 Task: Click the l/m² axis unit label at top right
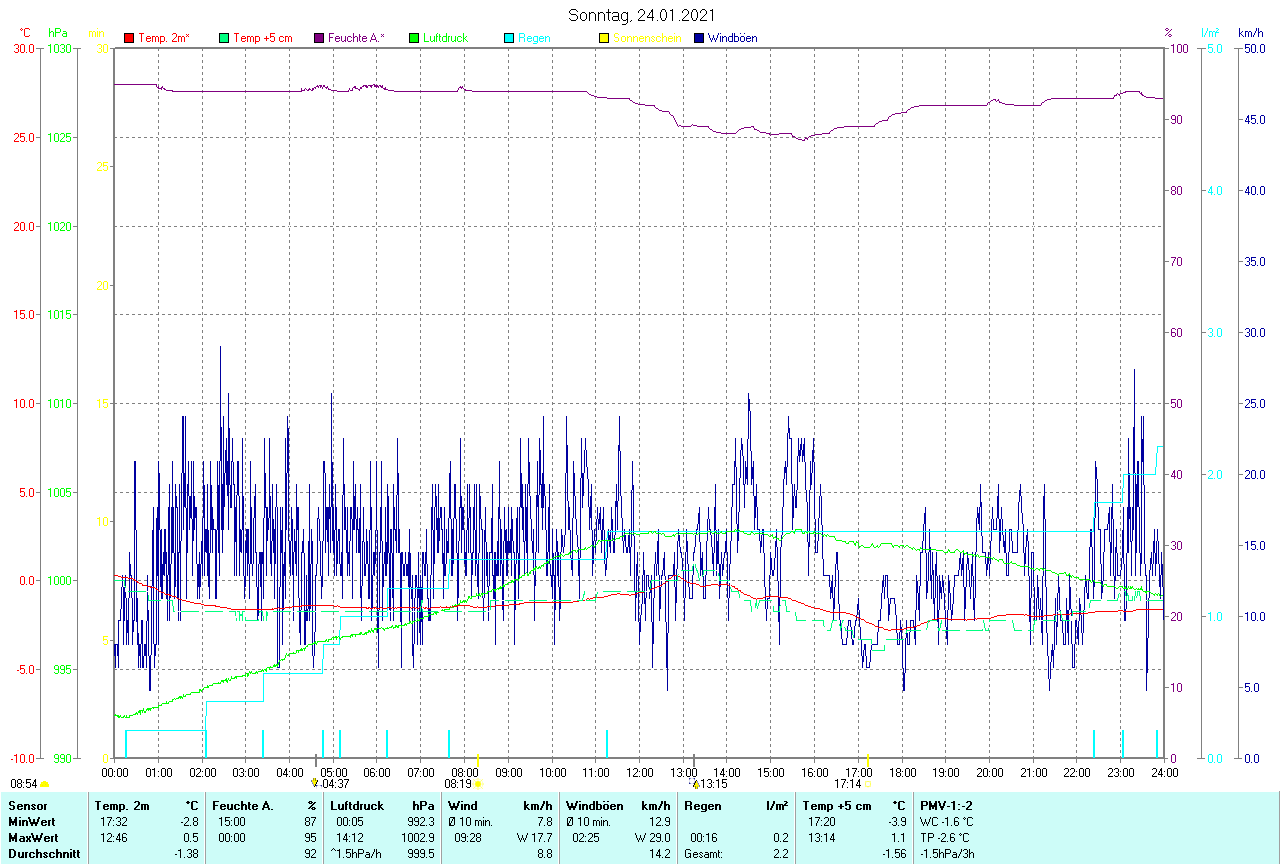1212,33
